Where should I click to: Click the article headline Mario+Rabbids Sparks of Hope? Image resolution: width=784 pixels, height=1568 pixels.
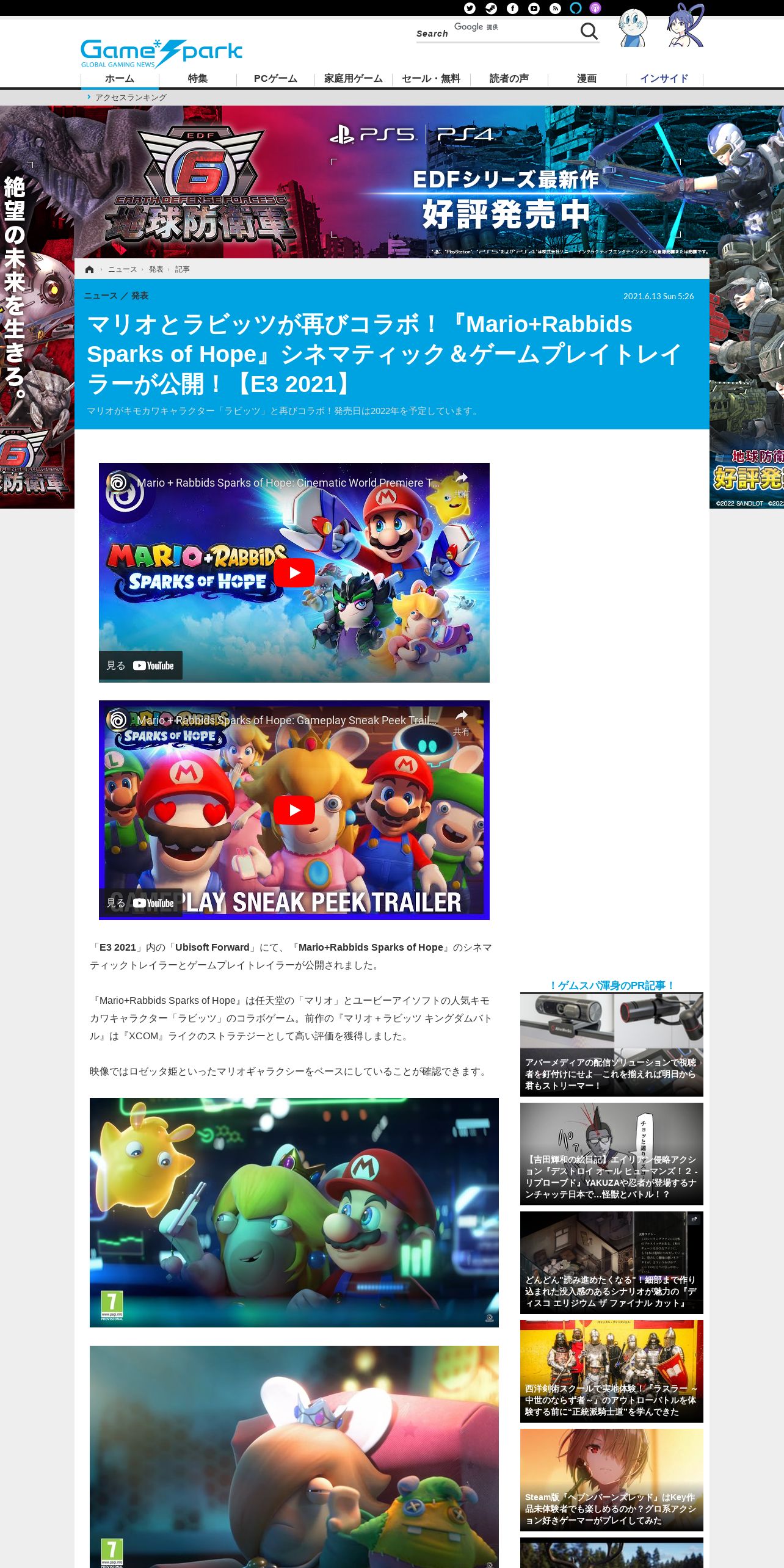pos(384,354)
